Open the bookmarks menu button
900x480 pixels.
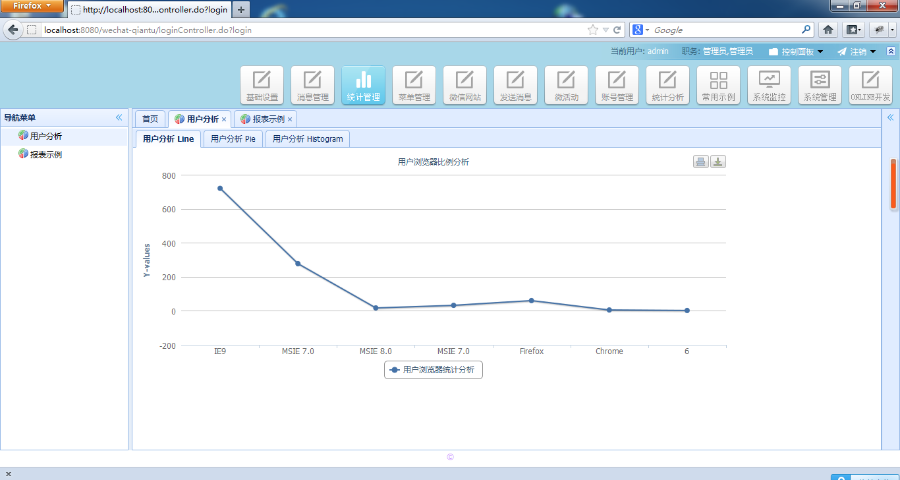(x=854, y=30)
